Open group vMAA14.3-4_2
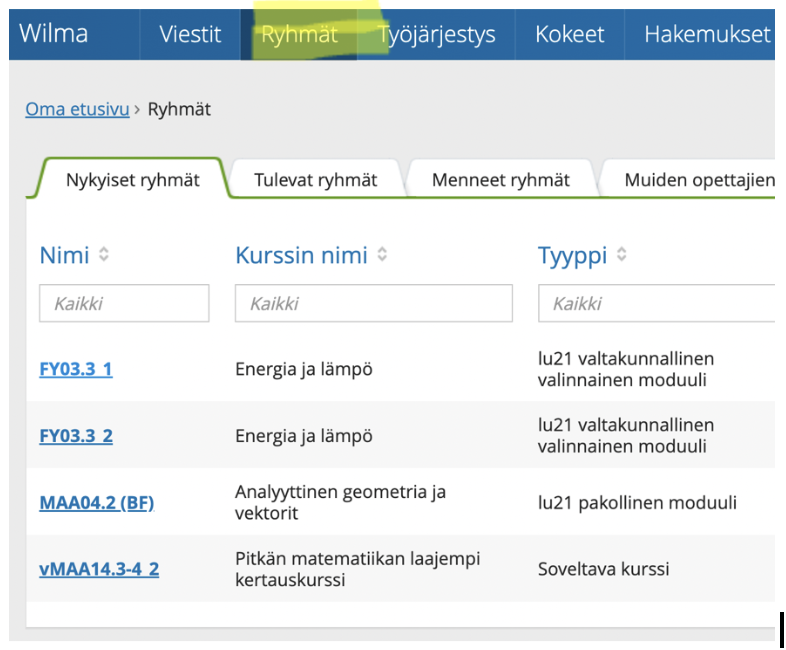The width and height of the screenshot is (786, 650). tap(99, 569)
